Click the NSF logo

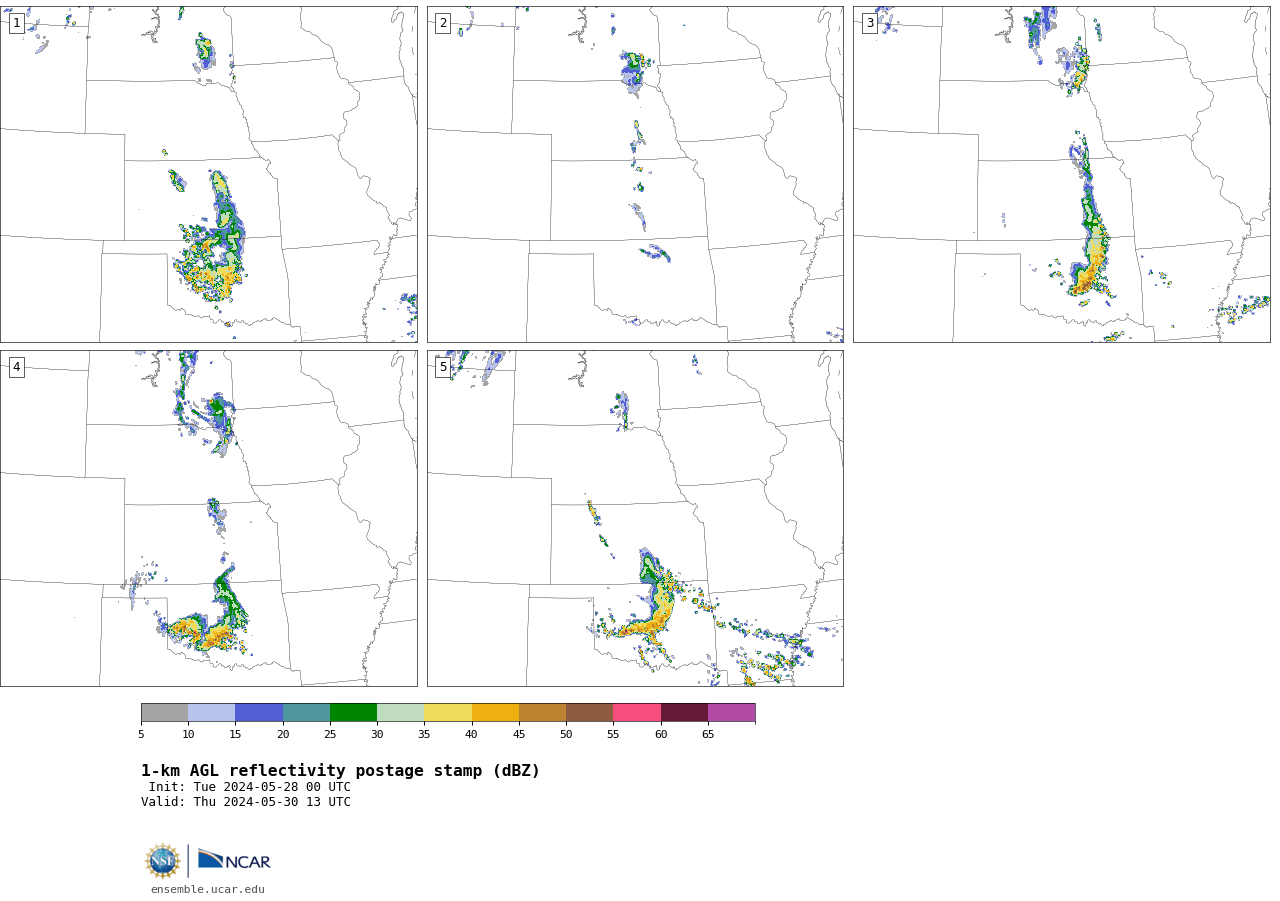click(163, 861)
